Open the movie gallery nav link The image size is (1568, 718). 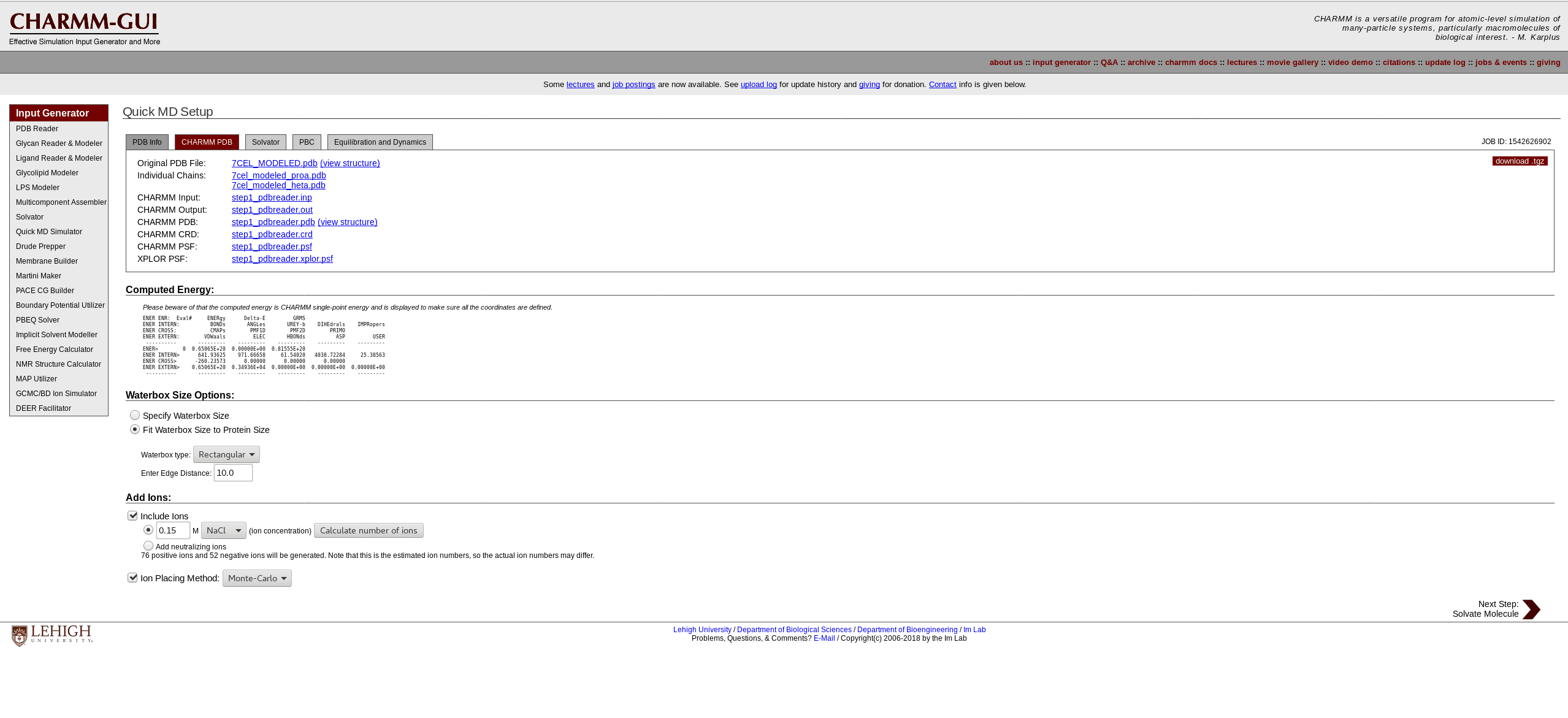tap(1293, 63)
